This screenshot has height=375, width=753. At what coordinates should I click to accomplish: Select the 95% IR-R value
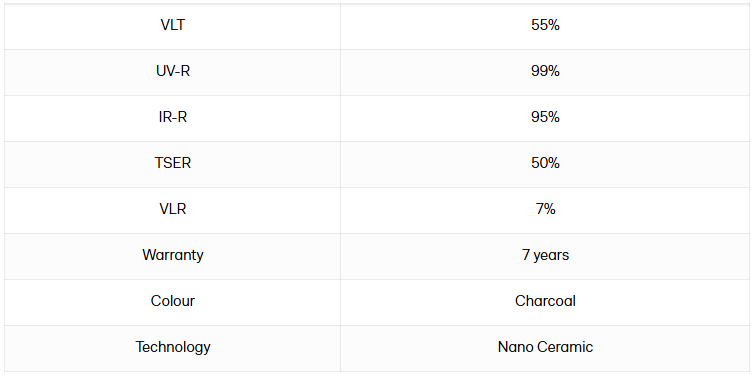coord(545,117)
